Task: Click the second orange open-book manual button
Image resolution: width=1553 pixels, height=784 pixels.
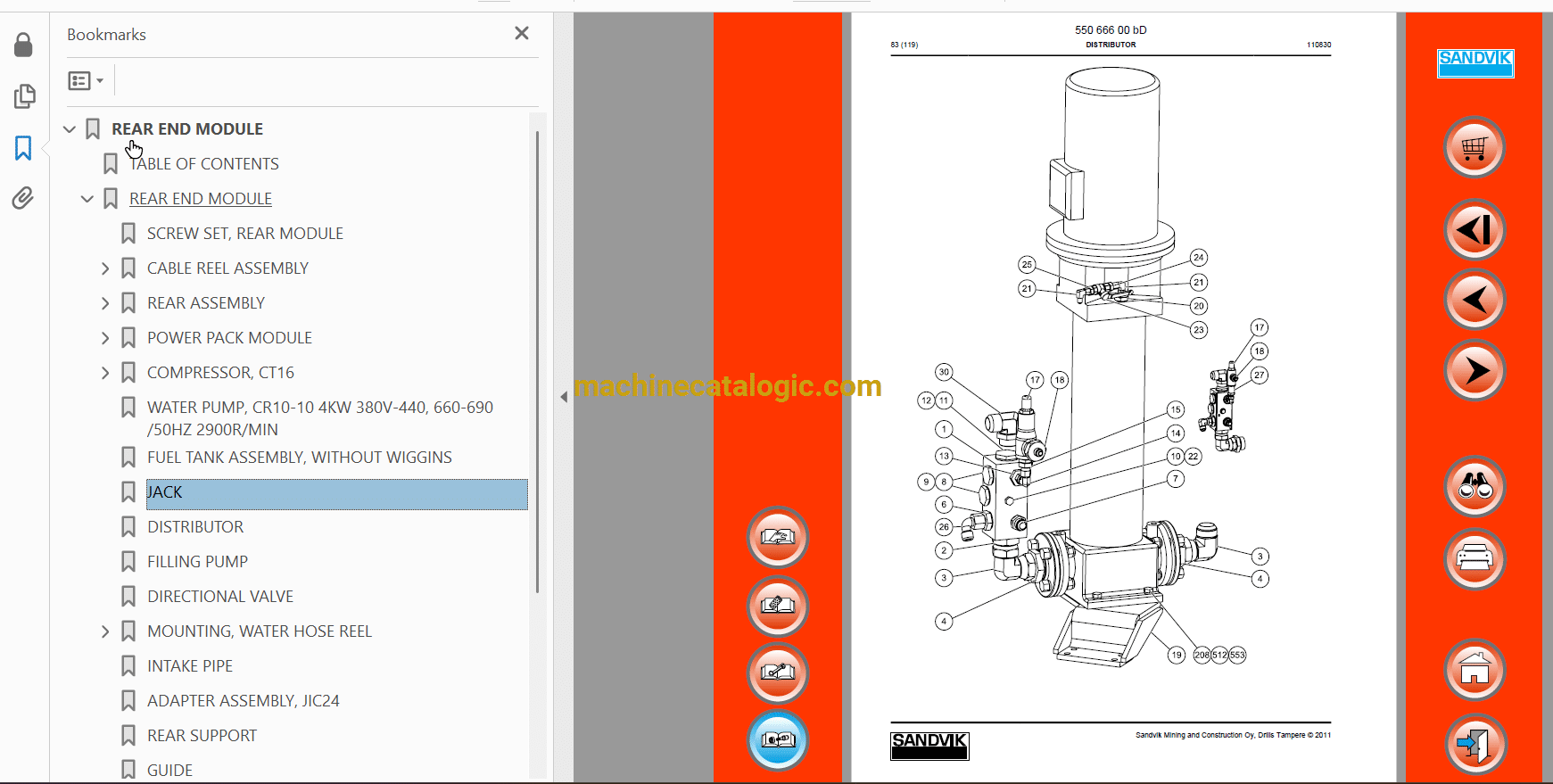Action: coord(778,607)
